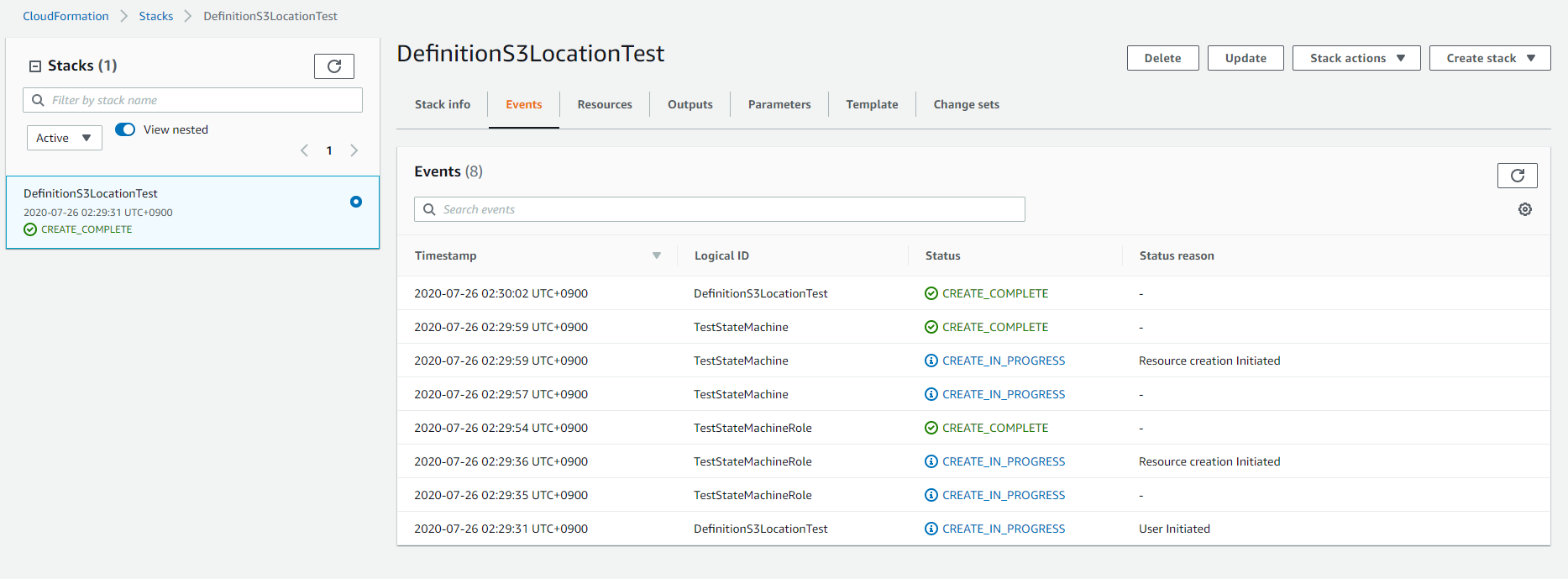Click magnifier icon in Search events
The width and height of the screenshot is (1568, 579).
click(x=429, y=209)
